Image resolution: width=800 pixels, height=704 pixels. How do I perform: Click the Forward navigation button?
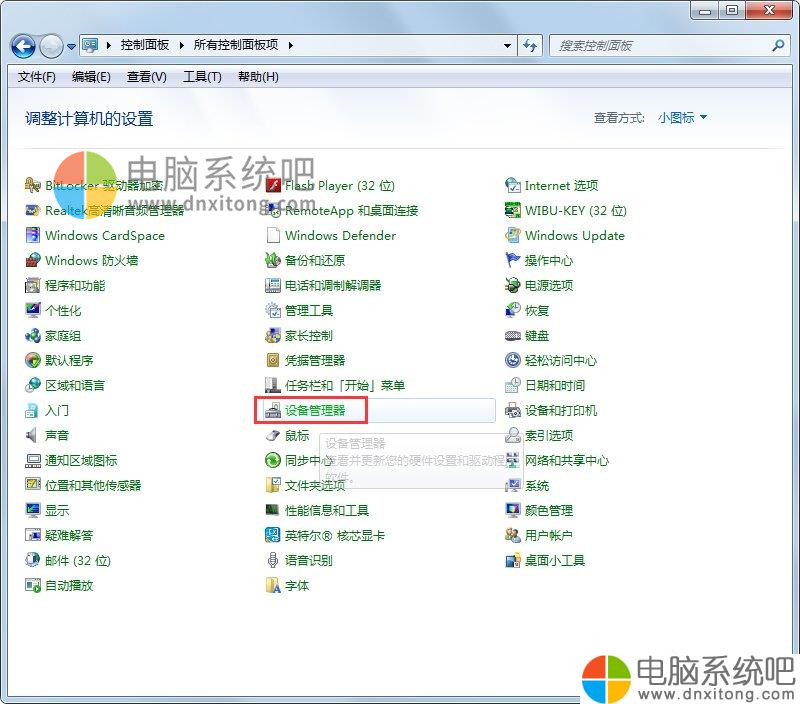pyautogui.click(x=51, y=46)
